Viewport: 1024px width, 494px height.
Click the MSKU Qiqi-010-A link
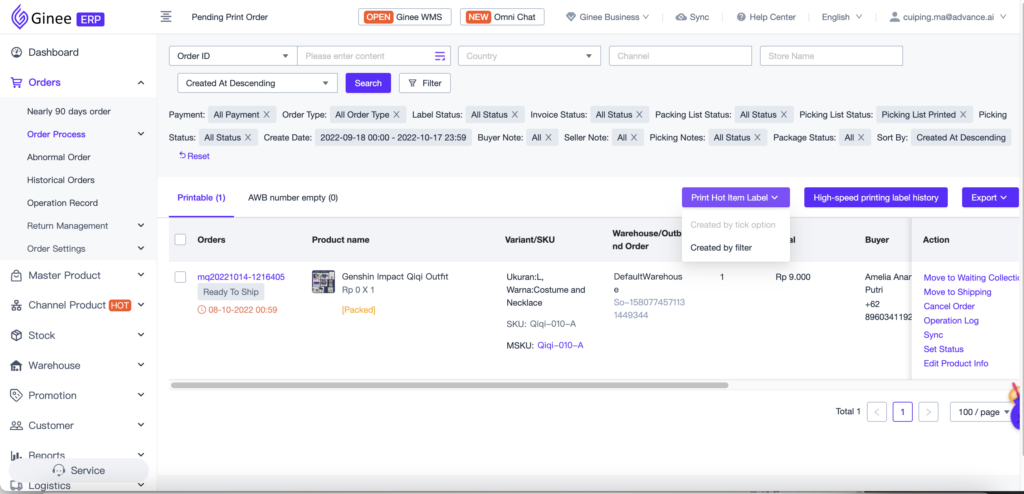pos(560,345)
